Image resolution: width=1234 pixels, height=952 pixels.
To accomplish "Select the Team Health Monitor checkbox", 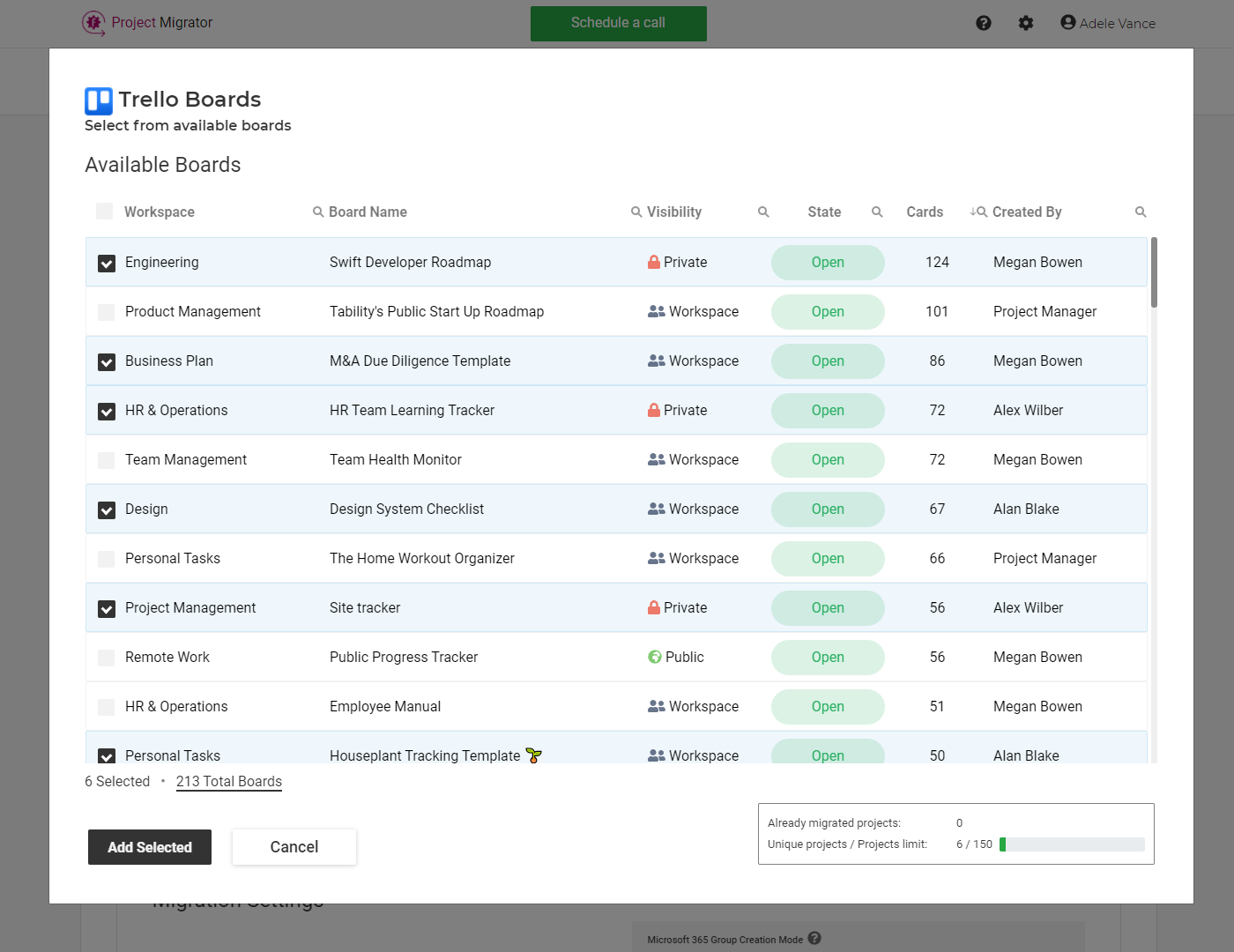I will 106,460.
